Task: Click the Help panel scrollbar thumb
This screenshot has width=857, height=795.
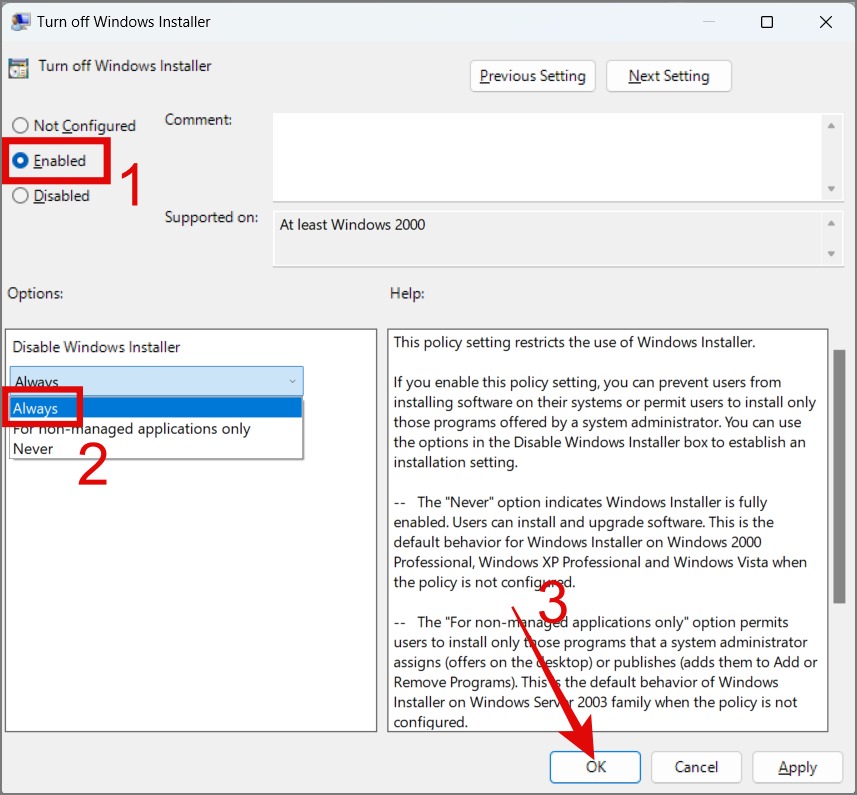Action: click(x=839, y=476)
